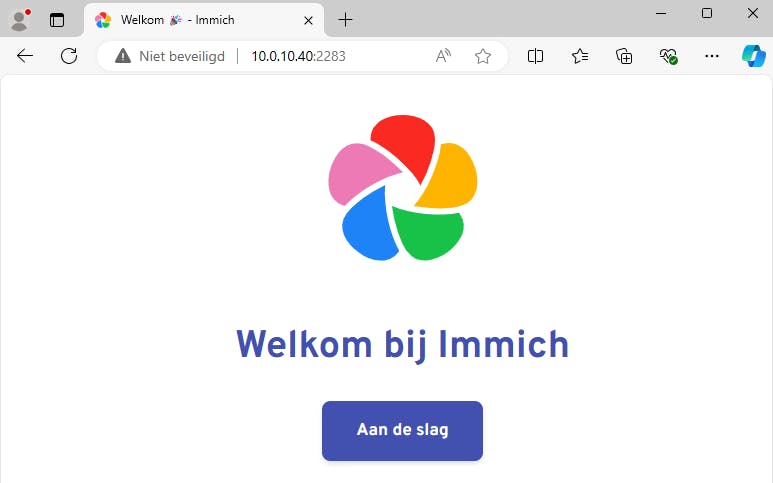The width and height of the screenshot is (773, 483).
Task: Open the split screen icon
Action: point(535,56)
